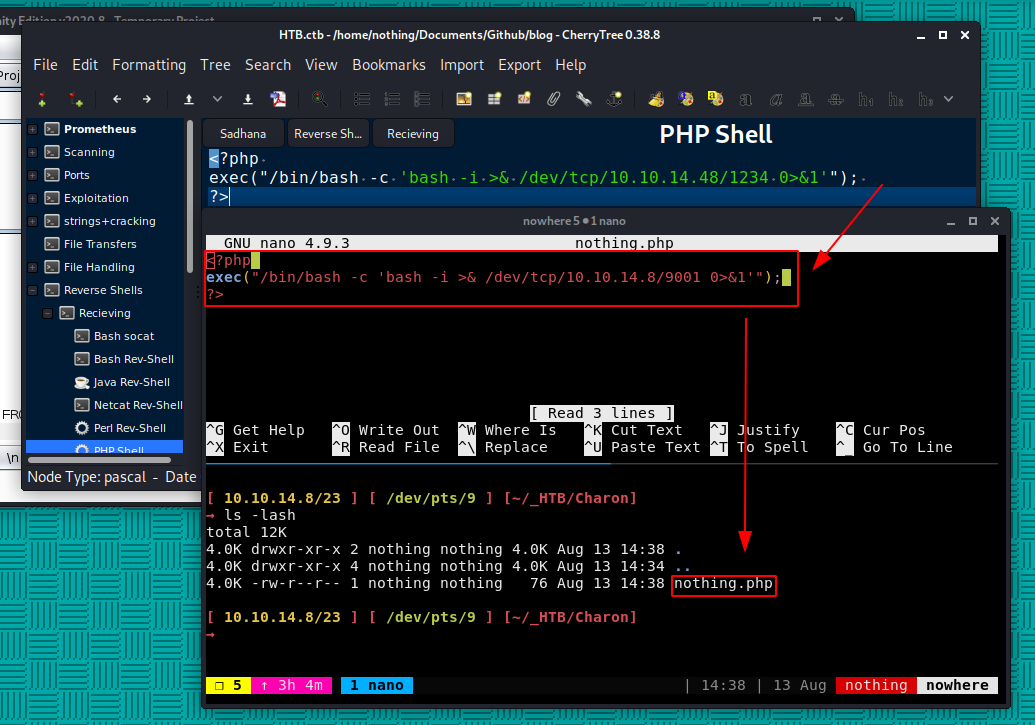Screen dimensions: 1035x725
Task: Select the Java Rev-Shell tree node
Action: point(131,382)
